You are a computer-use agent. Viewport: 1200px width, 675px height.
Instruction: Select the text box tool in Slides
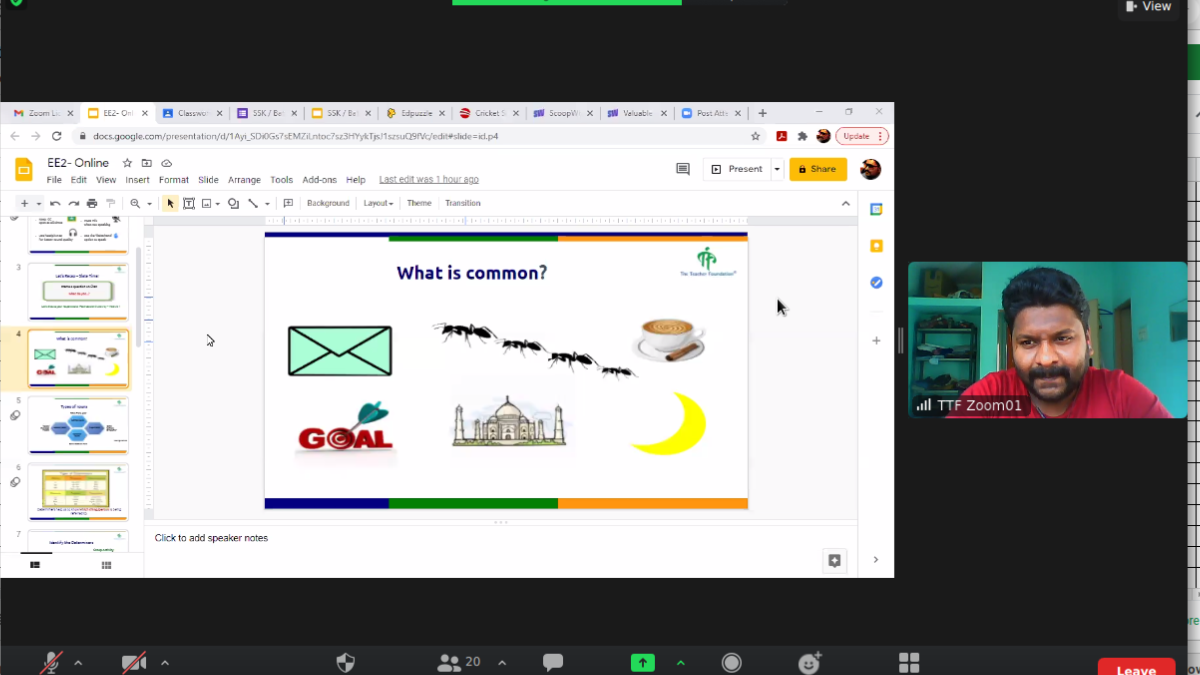(x=188, y=204)
